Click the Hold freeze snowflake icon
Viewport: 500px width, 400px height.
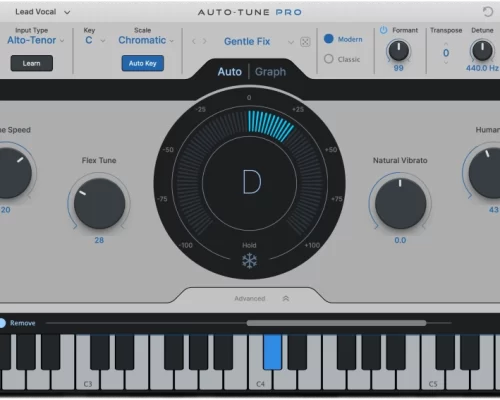(x=249, y=261)
